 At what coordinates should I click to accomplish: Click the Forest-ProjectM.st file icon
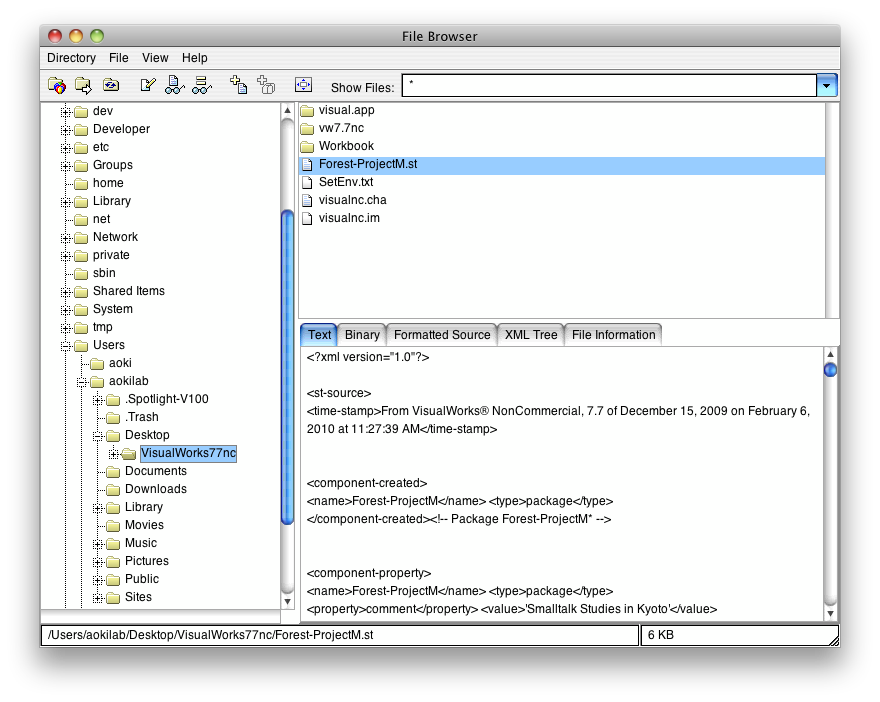(x=307, y=164)
